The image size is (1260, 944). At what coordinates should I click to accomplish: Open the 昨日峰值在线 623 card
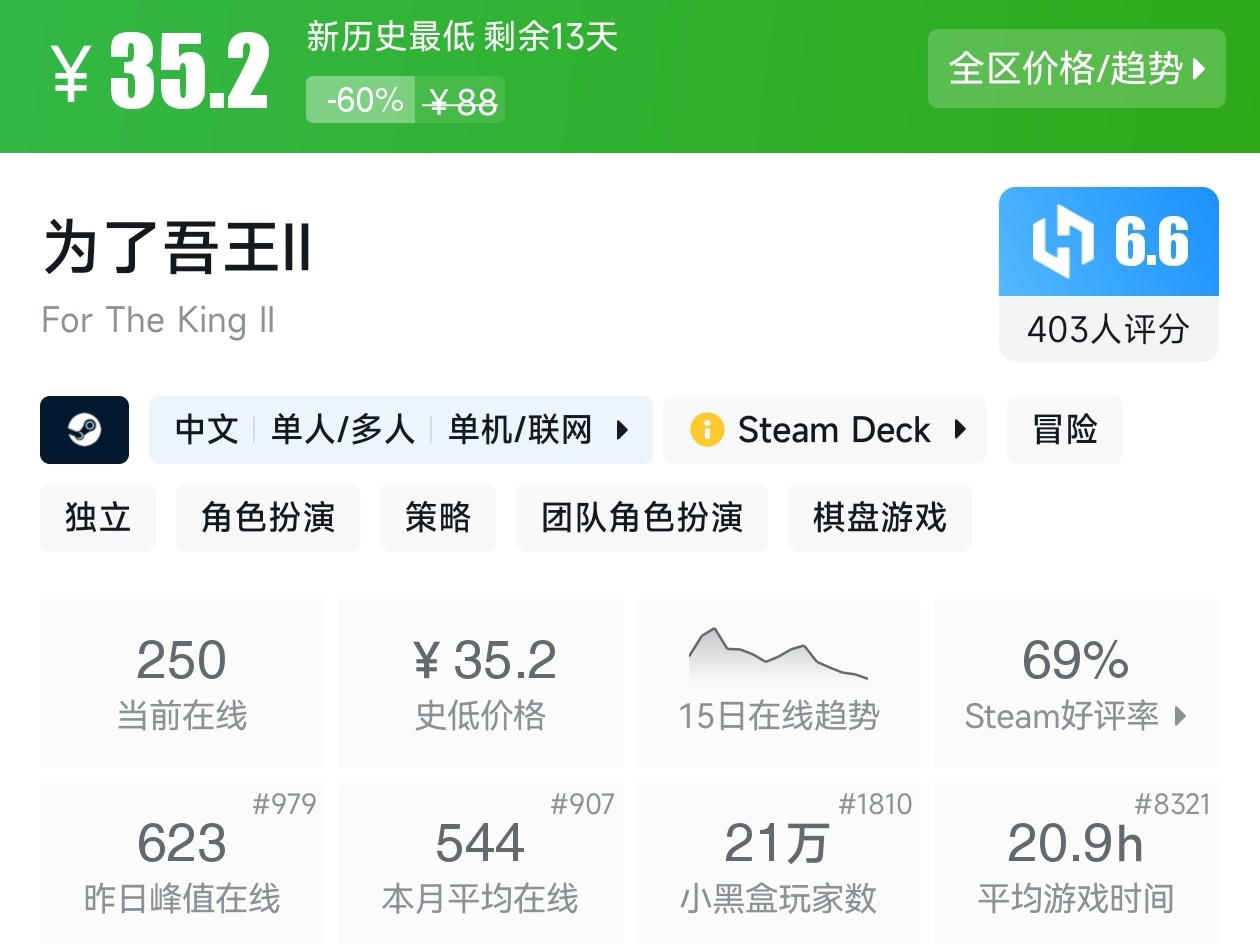tap(182, 862)
